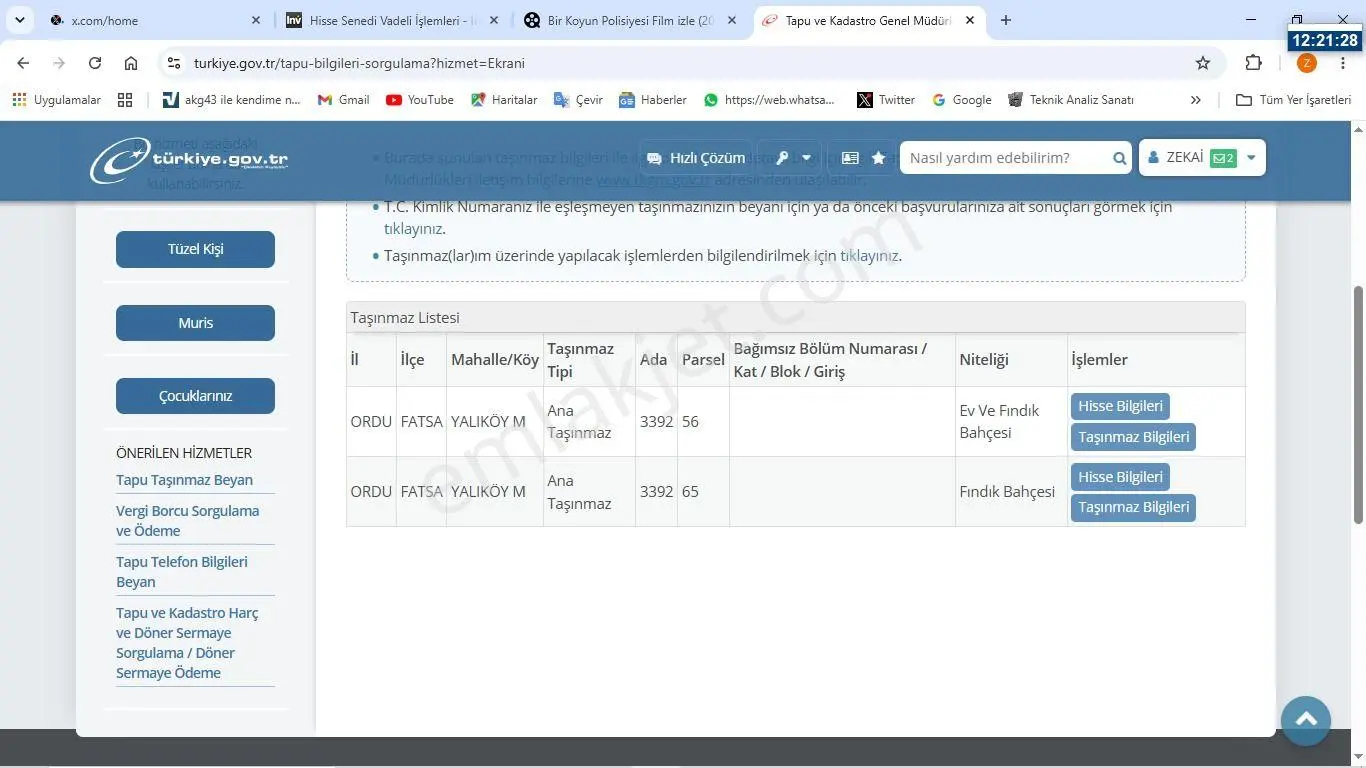Viewport: 1366px width, 768px height.
Task: Open the Chrome three-dot menu
Action: point(1343,63)
